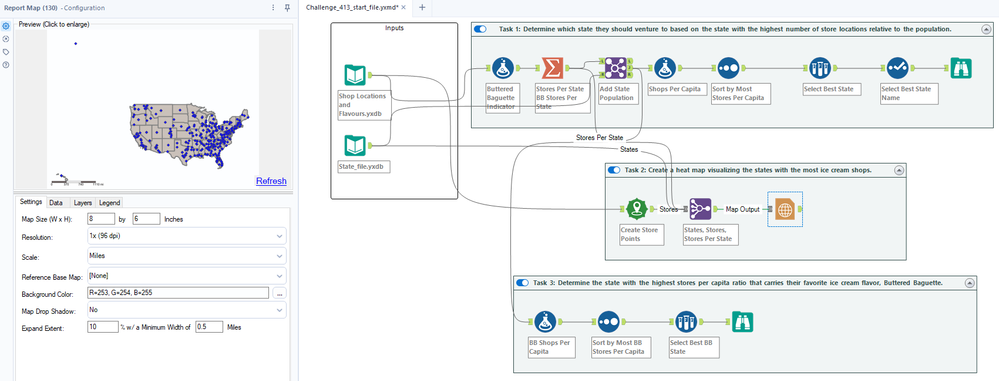Select the Stores Per State Summarize tool
This screenshot has width=999, height=381.
tap(552, 68)
